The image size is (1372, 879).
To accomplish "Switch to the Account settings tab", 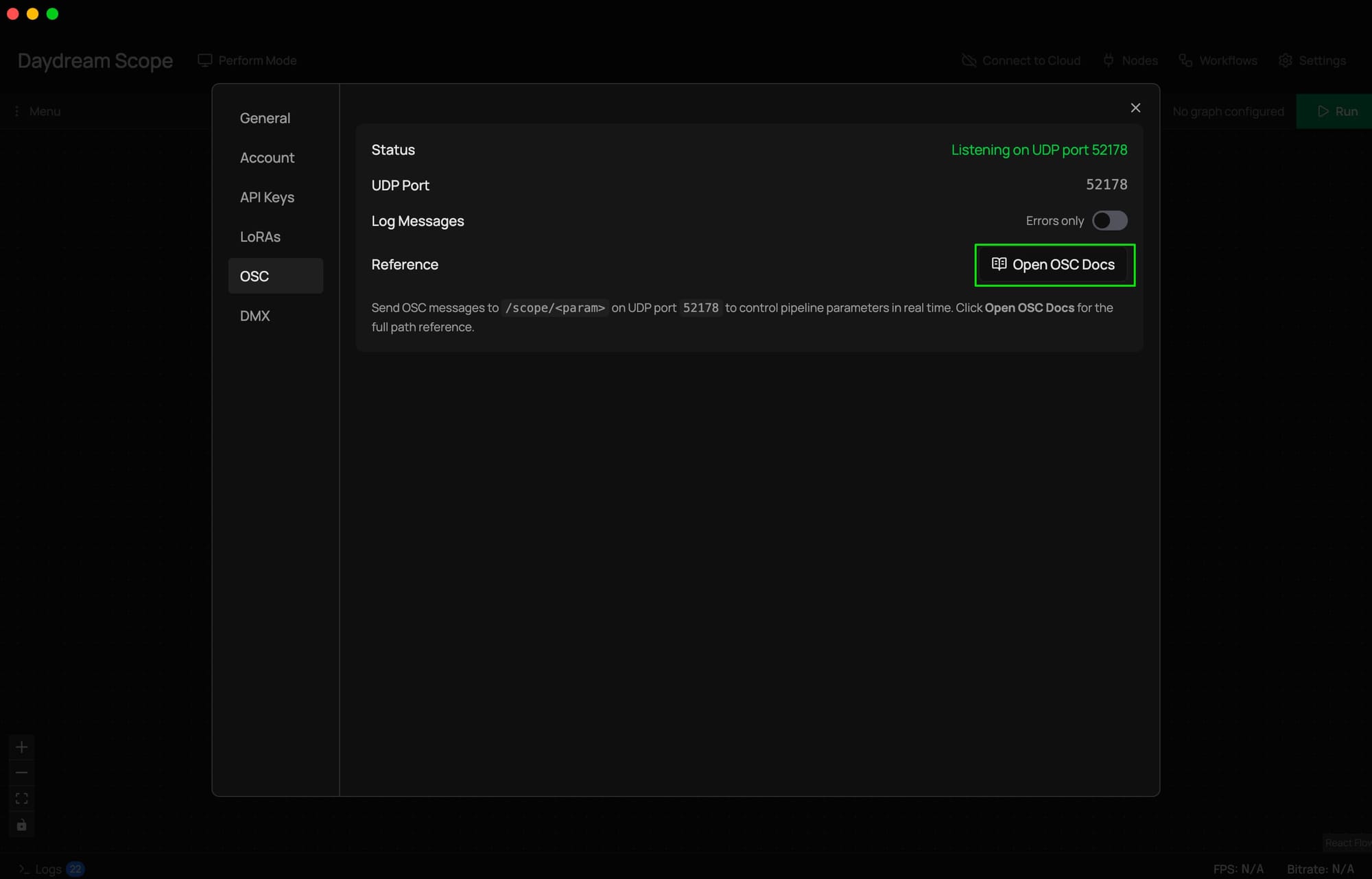I will click(267, 158).
